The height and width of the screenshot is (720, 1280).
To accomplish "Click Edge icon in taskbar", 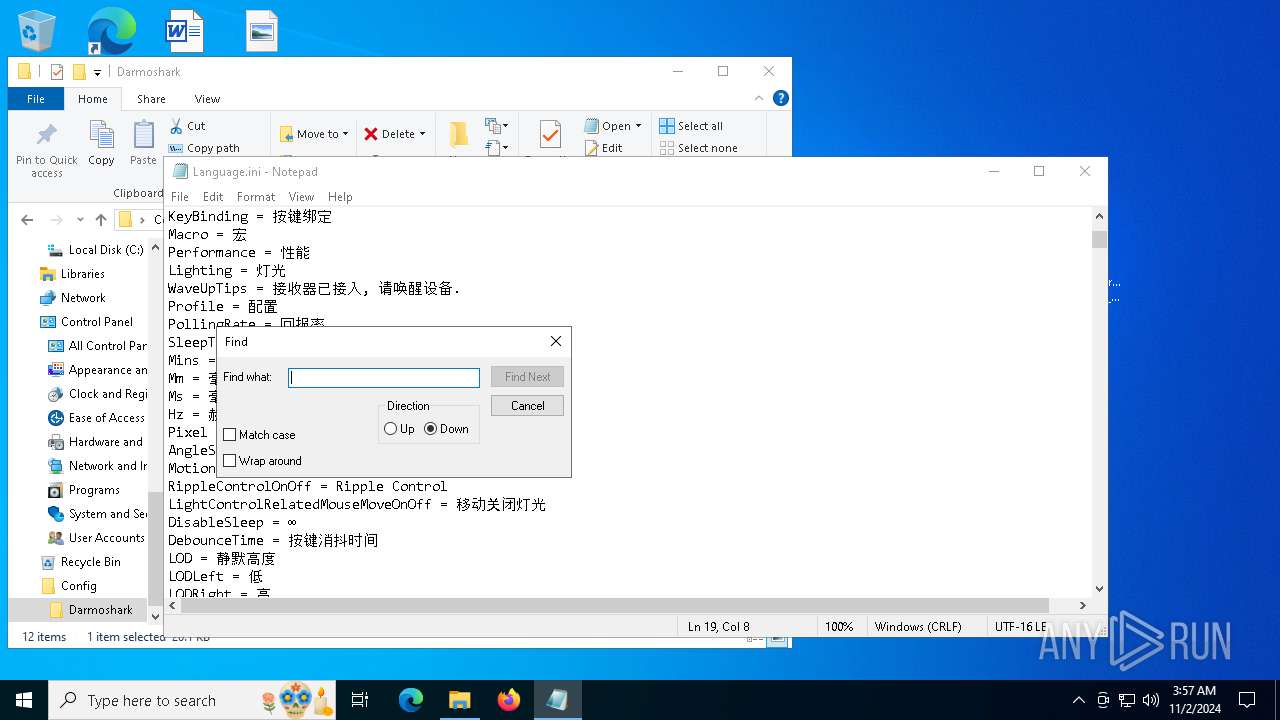I will [x=411, y=700].
